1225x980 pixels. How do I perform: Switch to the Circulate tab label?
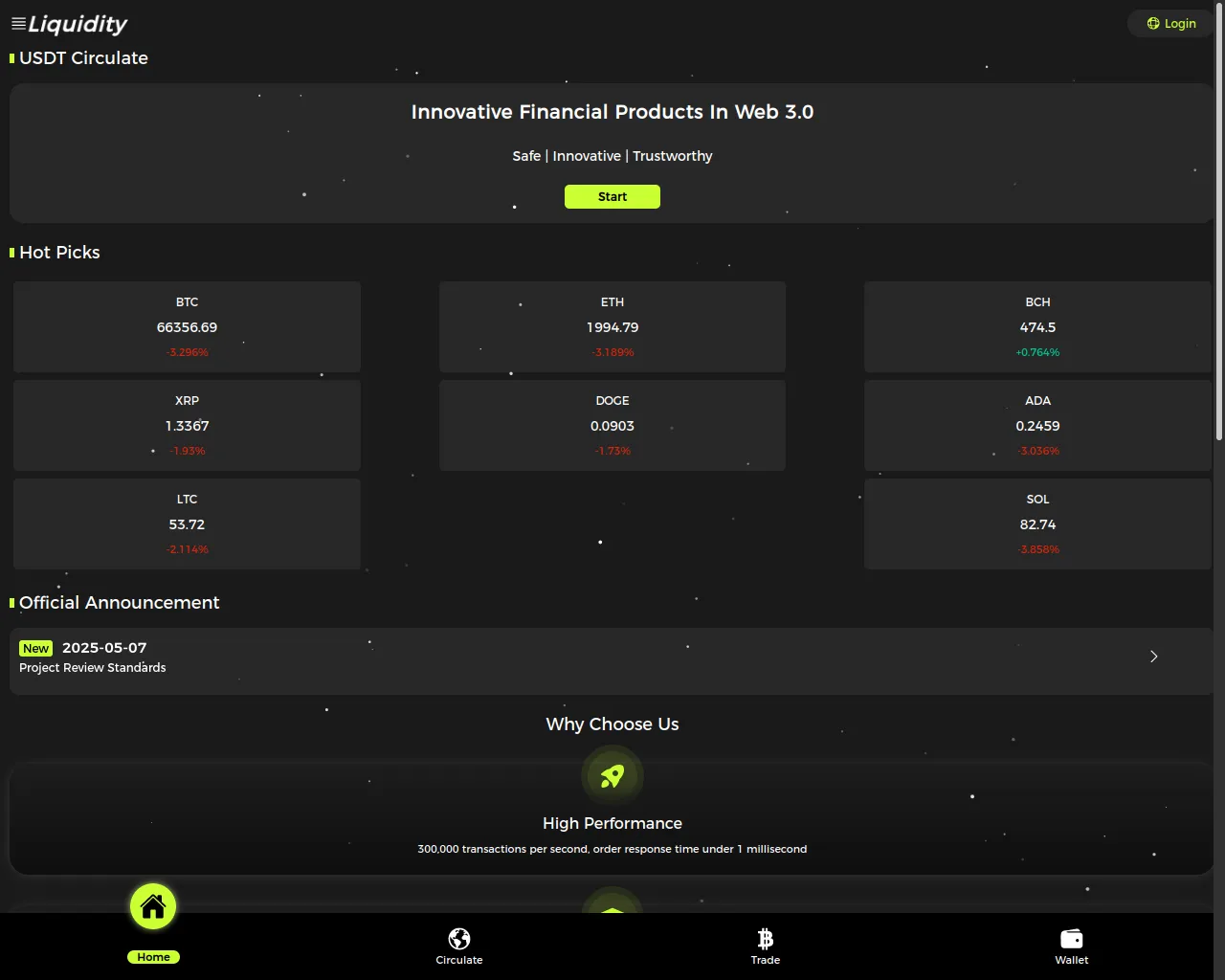[x=459, y=960]
